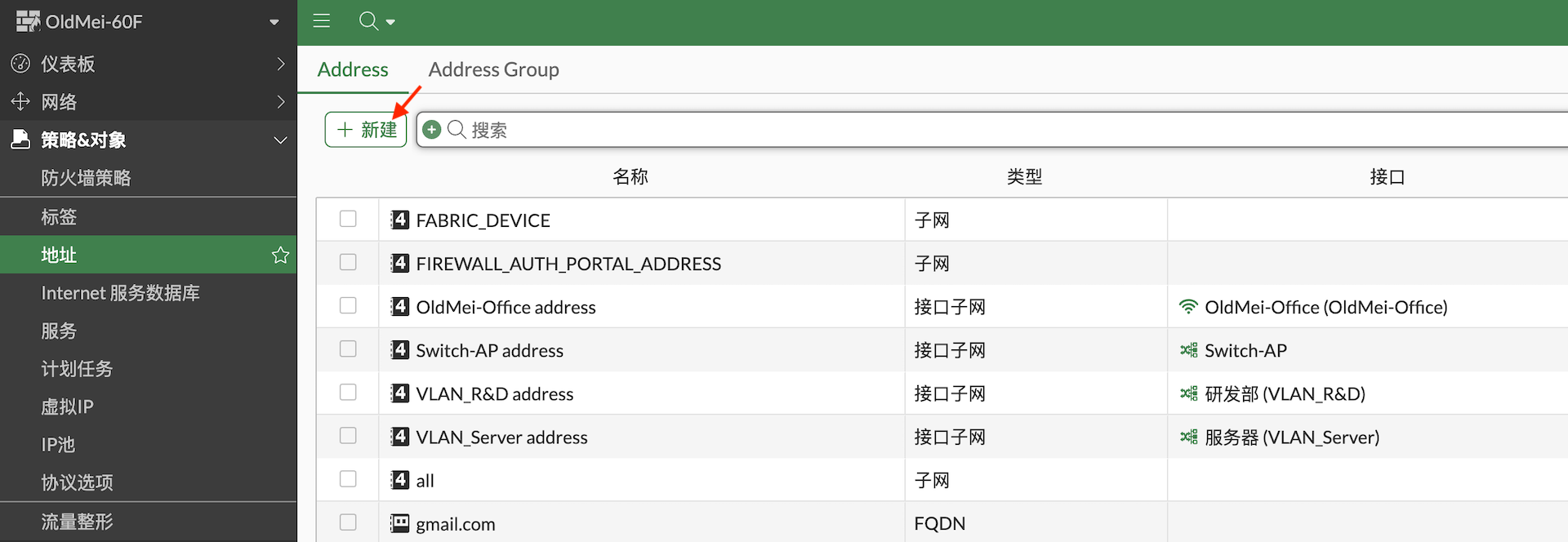This screenshot has width=1568, height=542.
Task: Click the FQDN icon beside gmail.com
Action: pos(399,522)
